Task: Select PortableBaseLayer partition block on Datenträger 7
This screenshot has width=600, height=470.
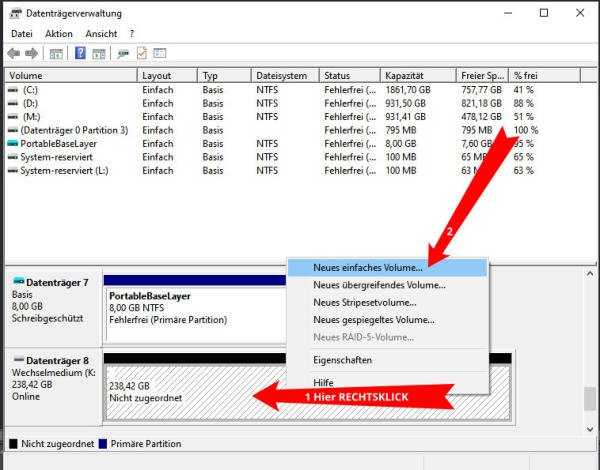Action: (x=196, y=314)
